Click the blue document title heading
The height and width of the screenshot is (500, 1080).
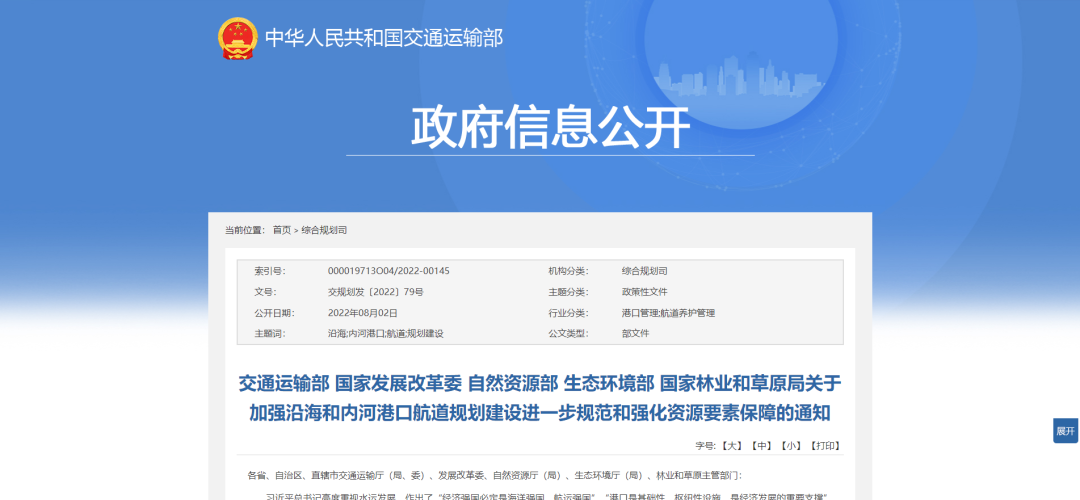[x=540, y=397]
